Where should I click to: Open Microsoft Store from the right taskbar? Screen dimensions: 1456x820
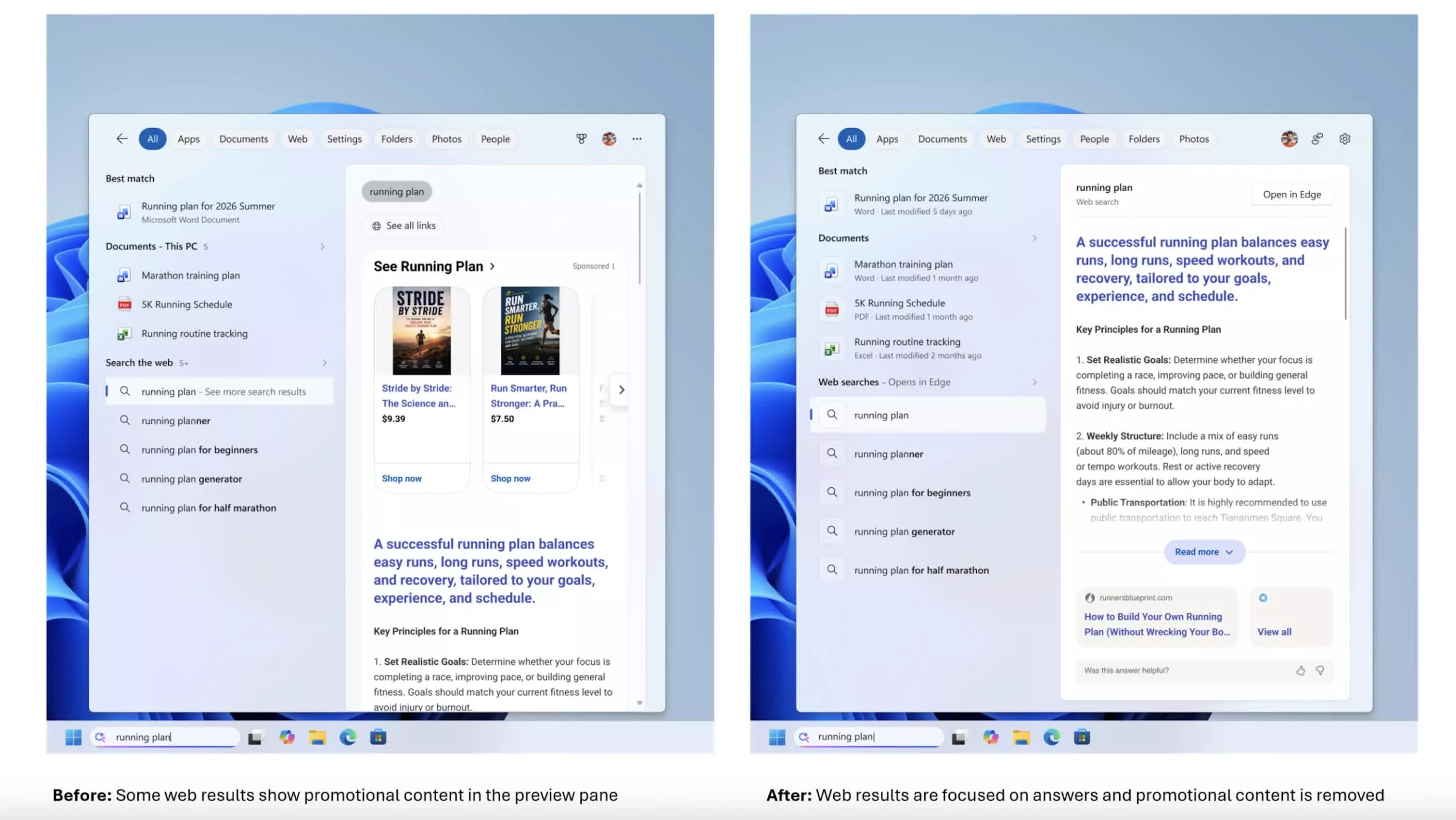tap(1082, 737)
